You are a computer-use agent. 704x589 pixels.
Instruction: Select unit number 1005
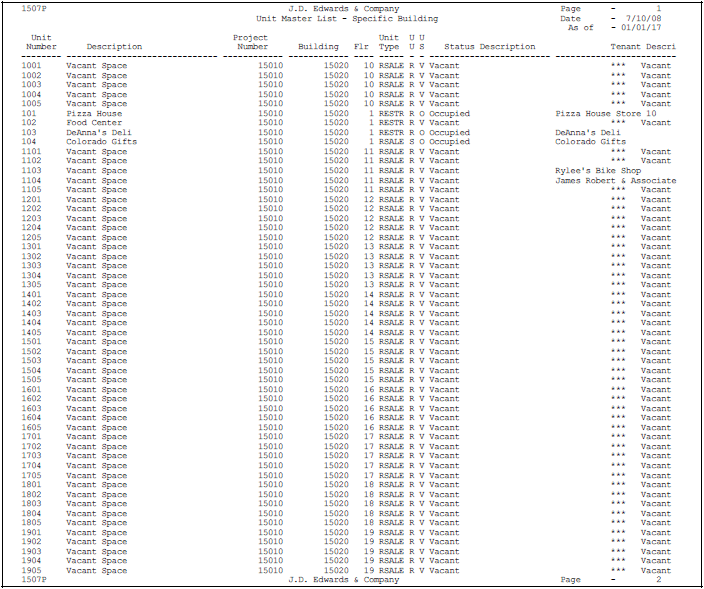[x=31, y=104]
